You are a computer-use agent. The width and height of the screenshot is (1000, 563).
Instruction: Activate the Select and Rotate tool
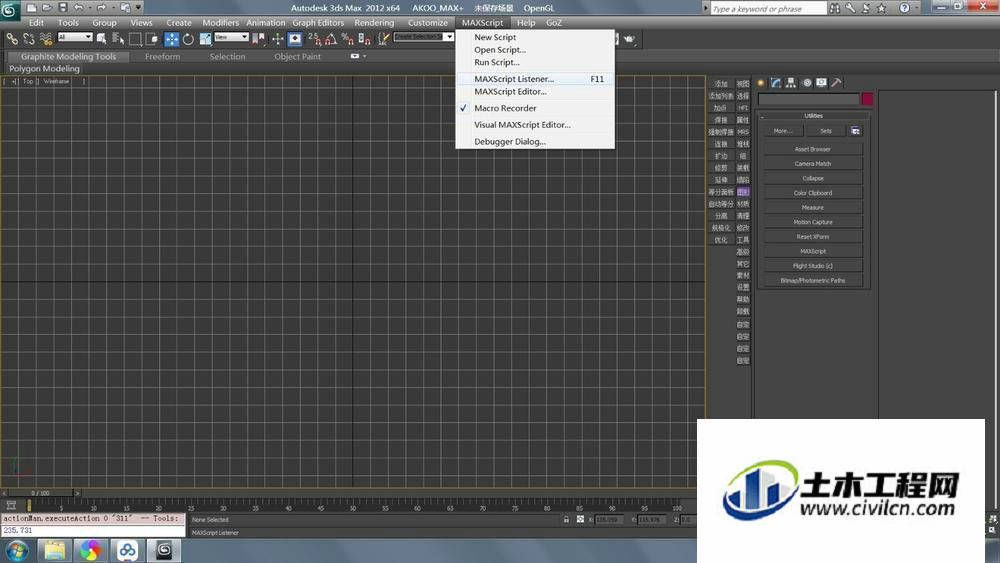coord(188,39)
